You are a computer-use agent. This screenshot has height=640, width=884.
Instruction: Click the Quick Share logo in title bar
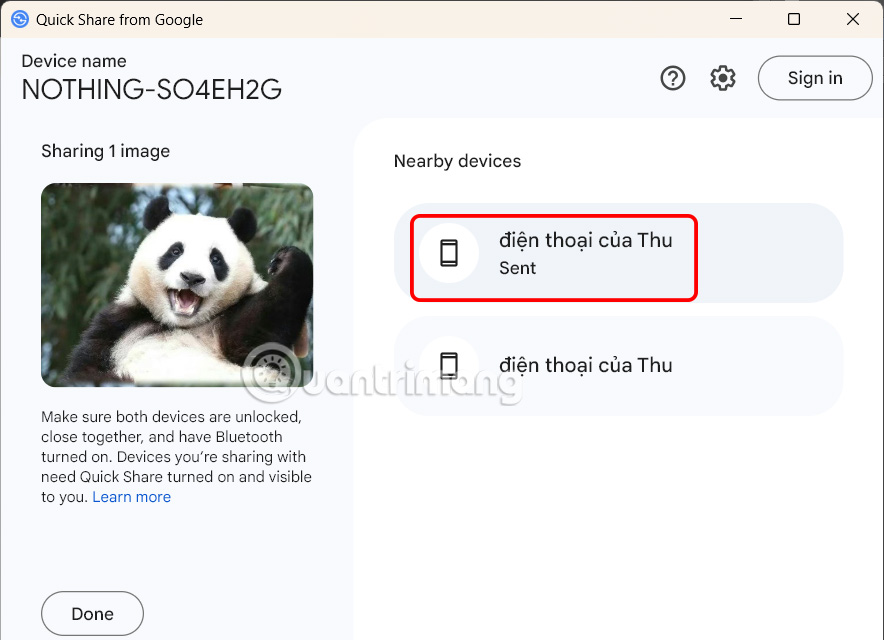17,19
